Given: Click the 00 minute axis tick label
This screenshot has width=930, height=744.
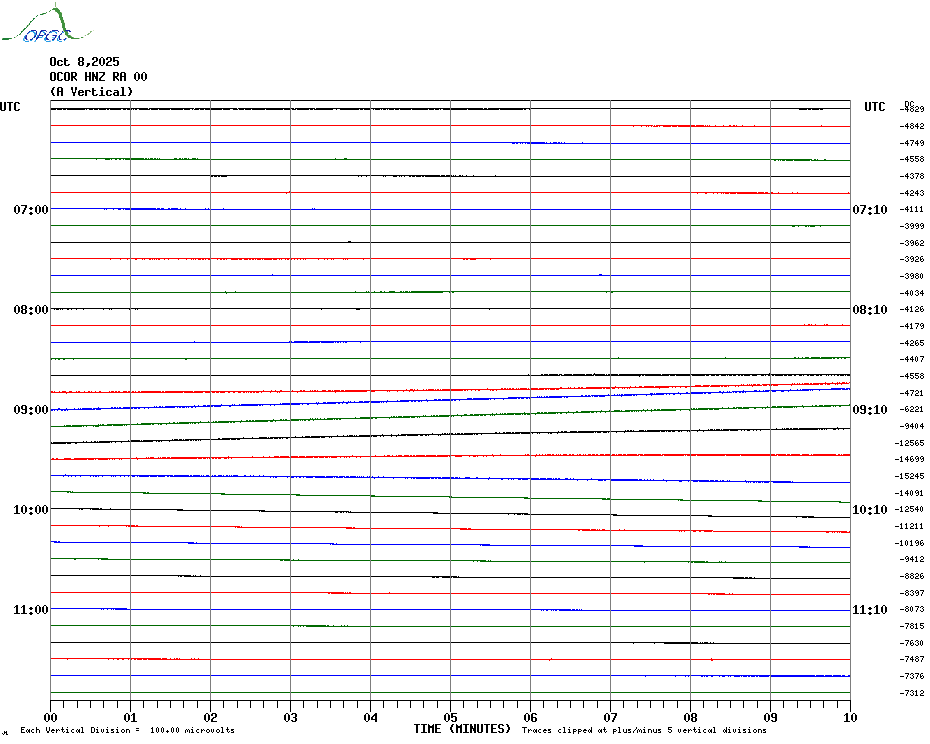Looking at the screenshot, I should (x=50, y=718).
